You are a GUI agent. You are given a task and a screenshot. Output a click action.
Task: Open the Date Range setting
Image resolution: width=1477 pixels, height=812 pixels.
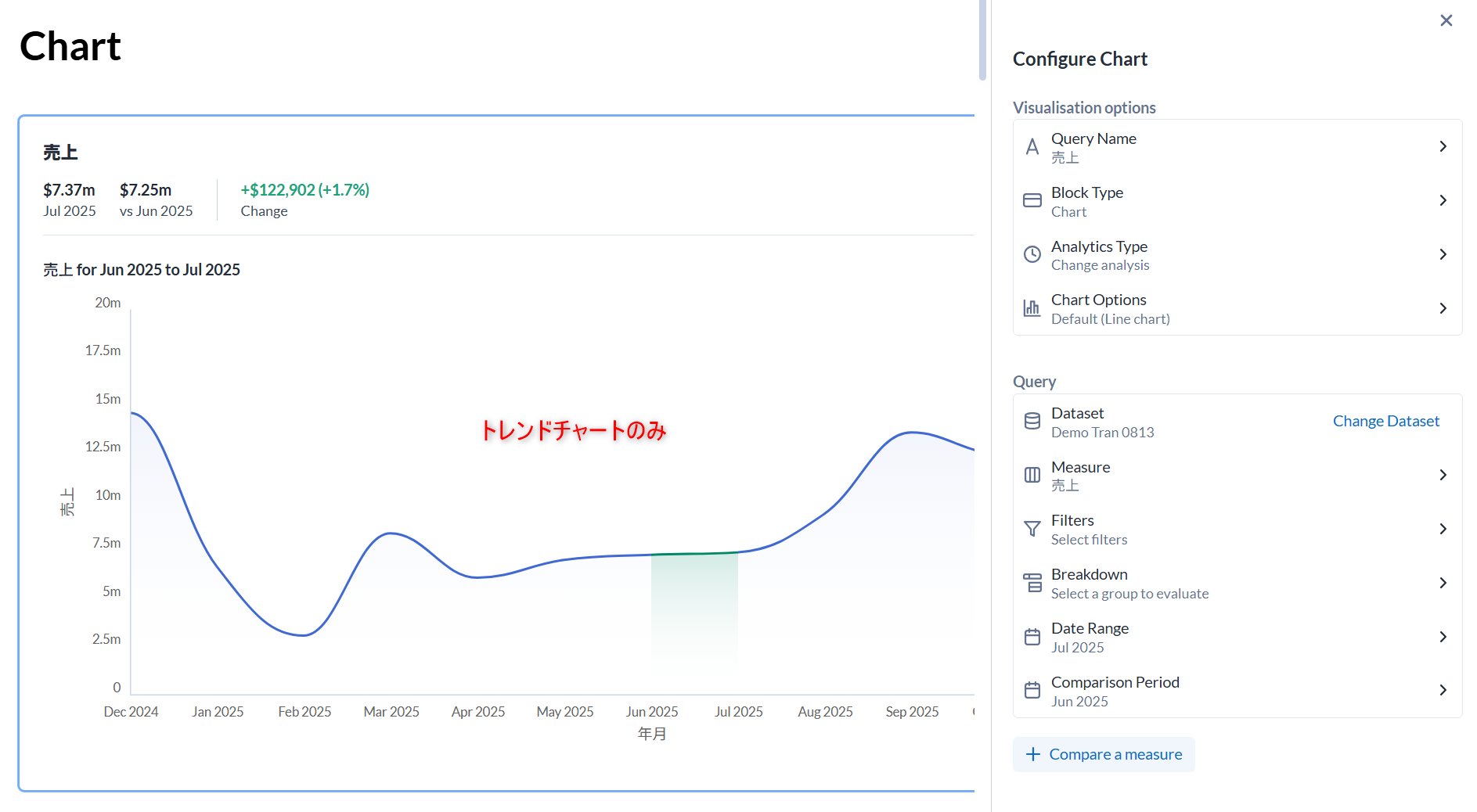click(1237, 638)
